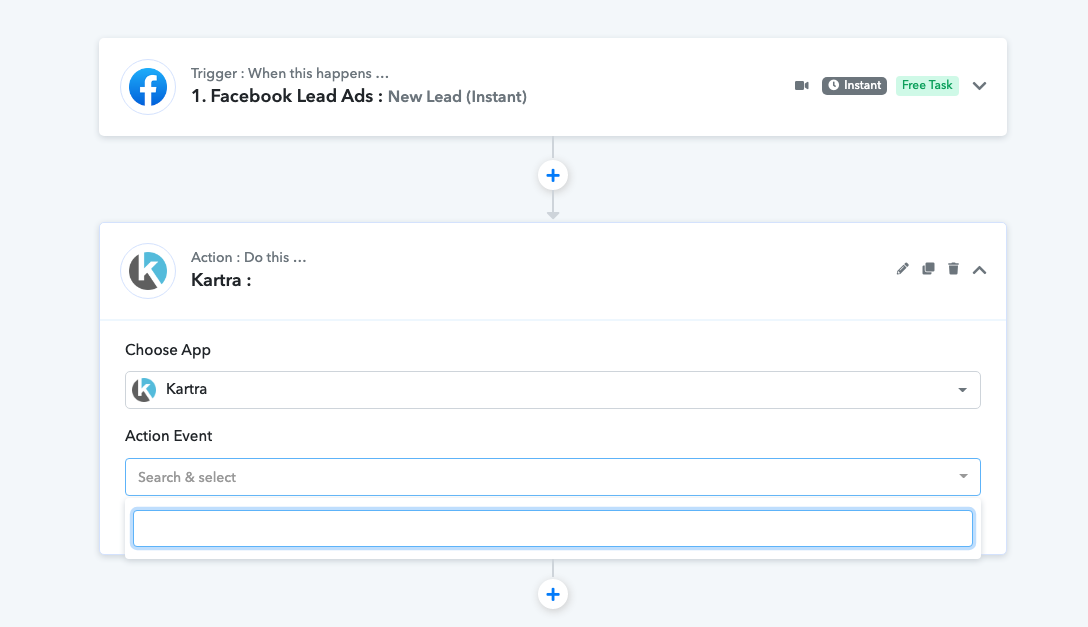Viewport: 1088px width, 627px height.
Task: Click the Action Event dropdown arrow
Action: point(963,476)
